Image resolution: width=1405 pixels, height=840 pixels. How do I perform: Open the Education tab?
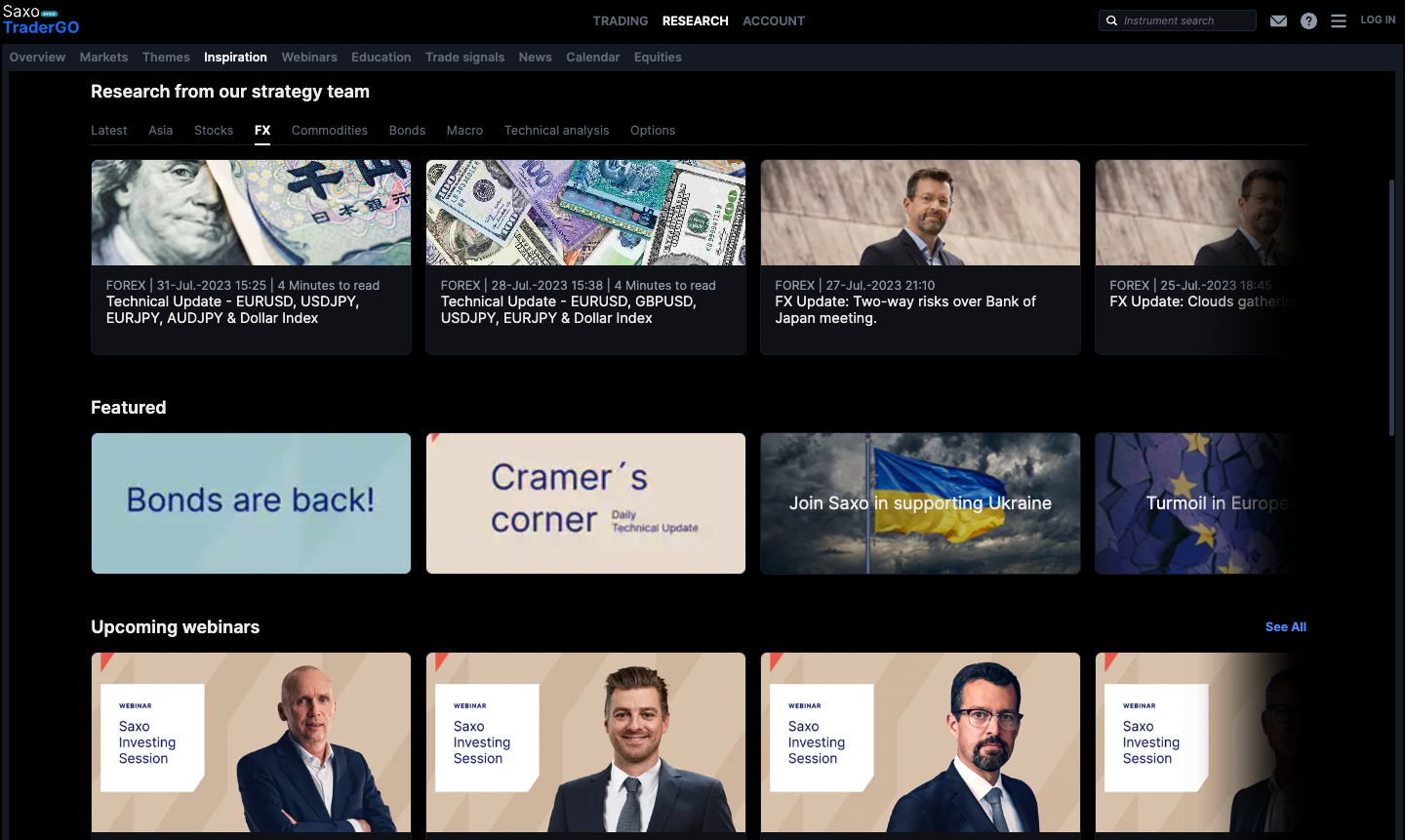tap(381, 57)
